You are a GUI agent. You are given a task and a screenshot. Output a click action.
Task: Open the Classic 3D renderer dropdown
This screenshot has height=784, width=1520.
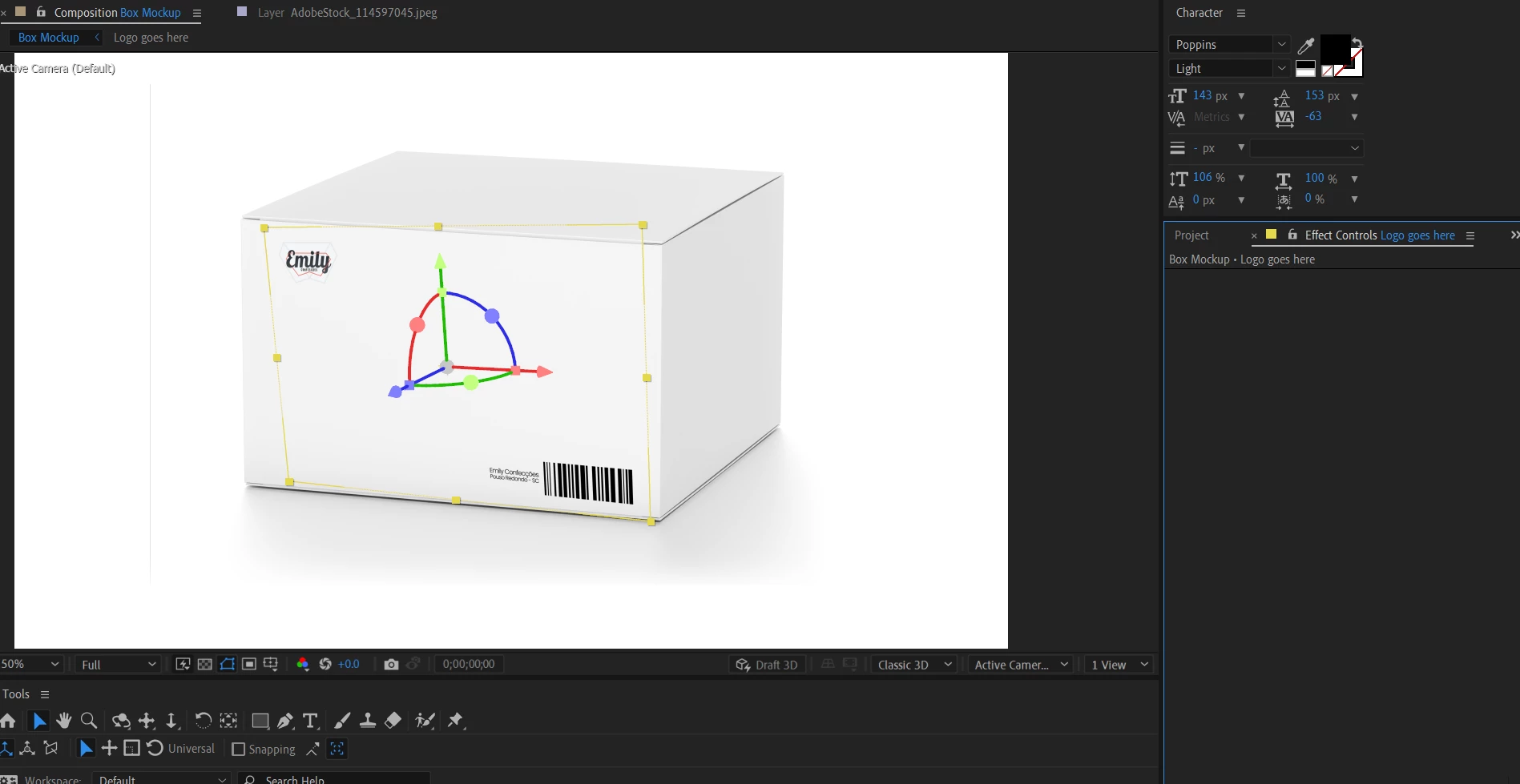point(914,665)
